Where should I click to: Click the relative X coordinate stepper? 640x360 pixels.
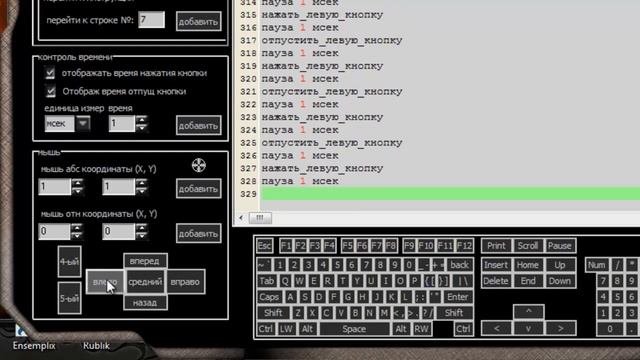(x=77, y=231)
